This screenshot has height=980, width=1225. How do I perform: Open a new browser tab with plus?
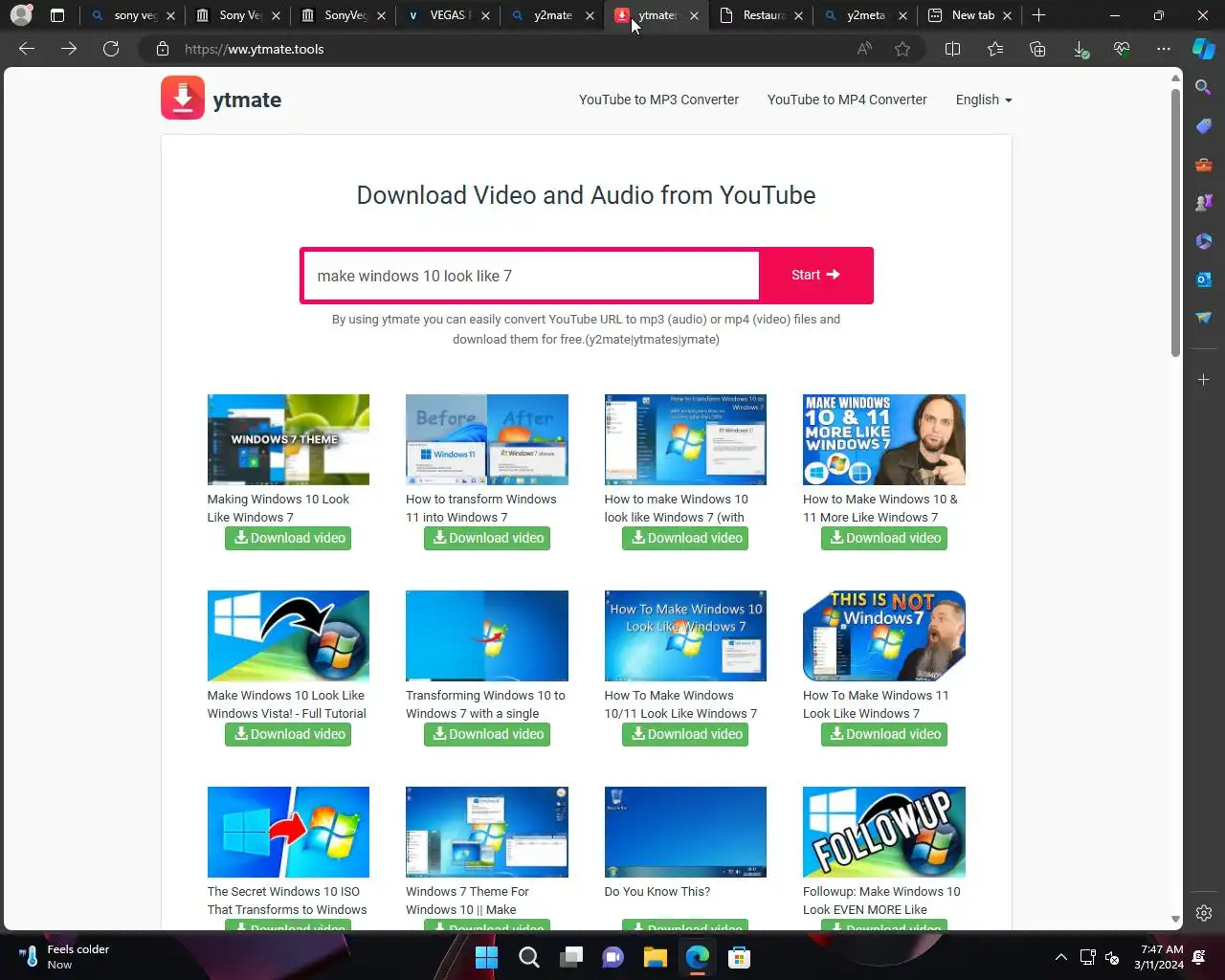[x=1039, y=15]
